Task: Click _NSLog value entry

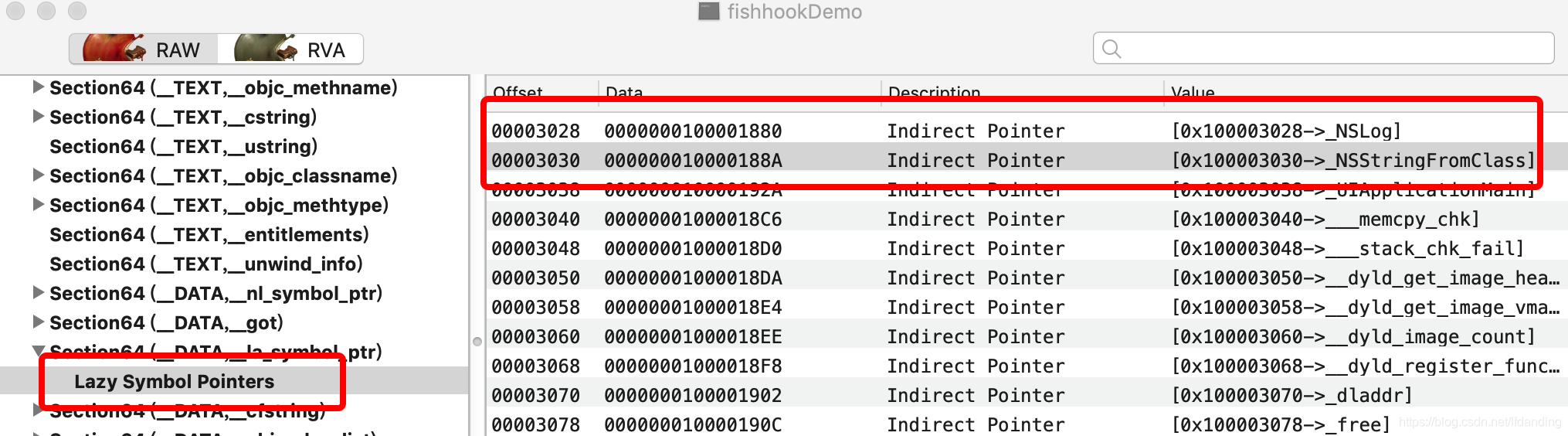Action: [x=1286, y=131]
